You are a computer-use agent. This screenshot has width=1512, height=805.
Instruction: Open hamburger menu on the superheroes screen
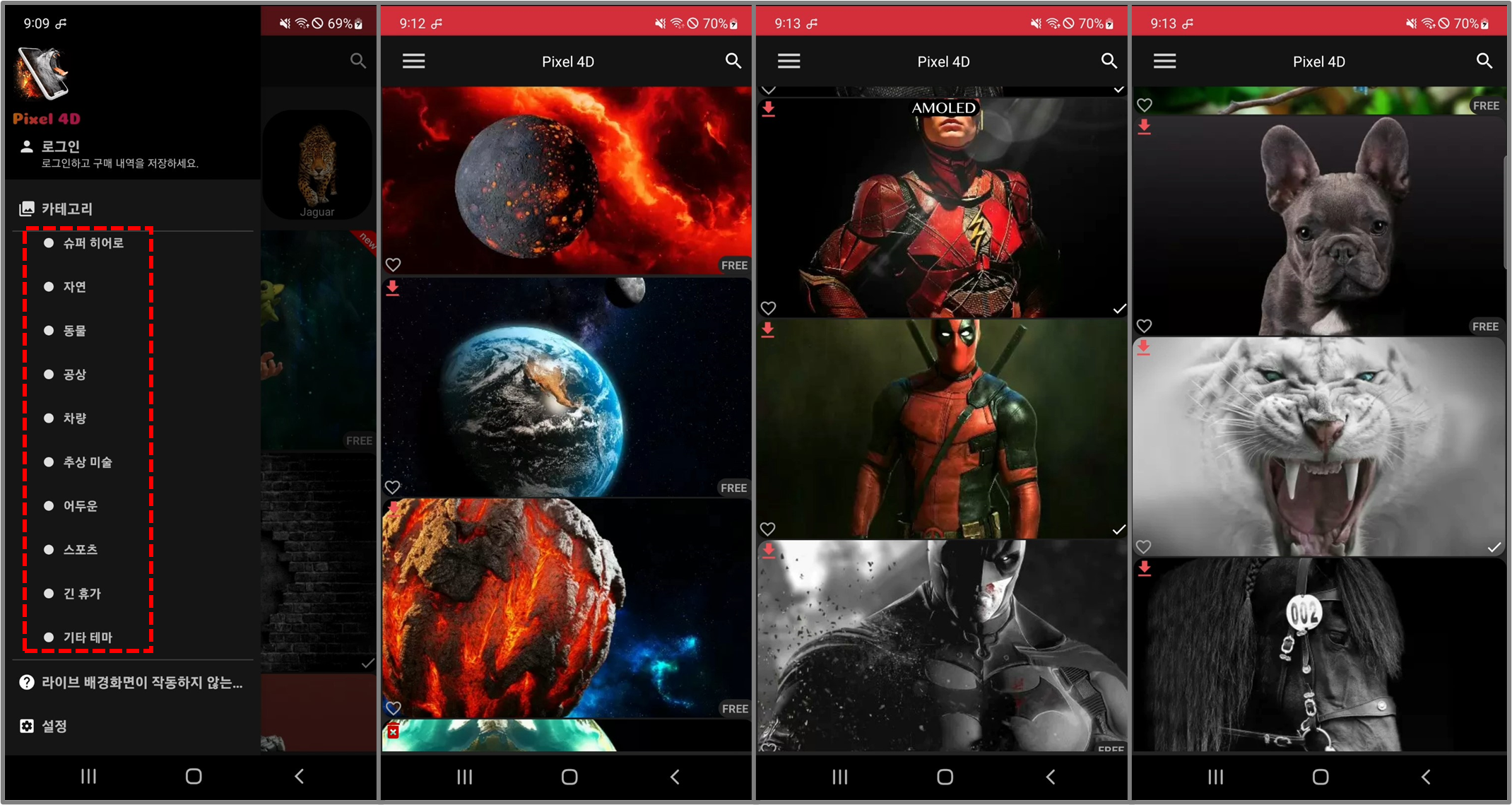[789, 61]
